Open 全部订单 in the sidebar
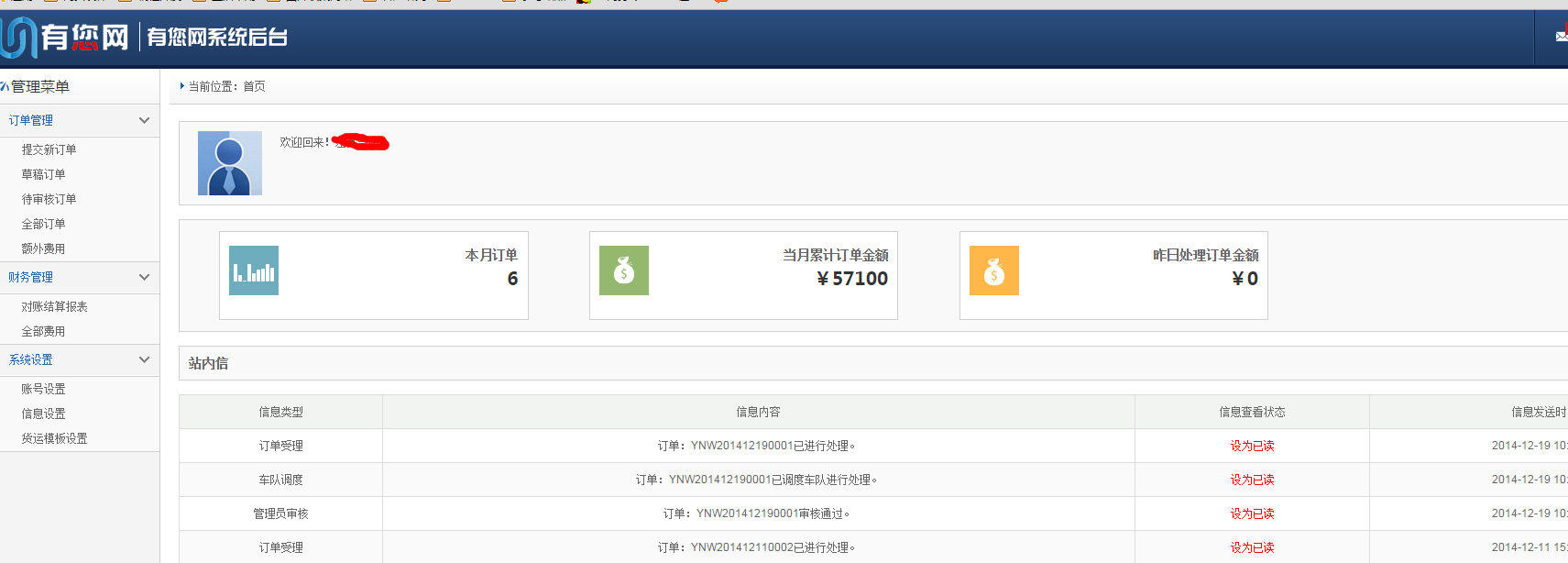Screen dimensions: 1568x563 point(43,224)
